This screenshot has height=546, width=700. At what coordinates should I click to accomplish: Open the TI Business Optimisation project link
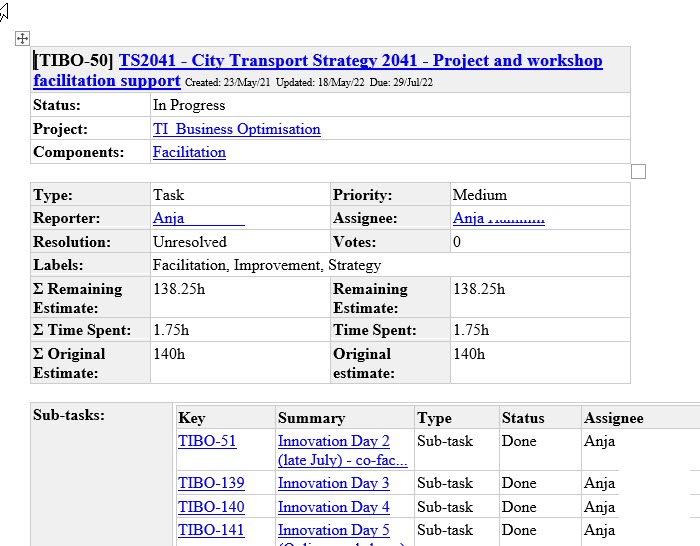click(x=237, y=129)
